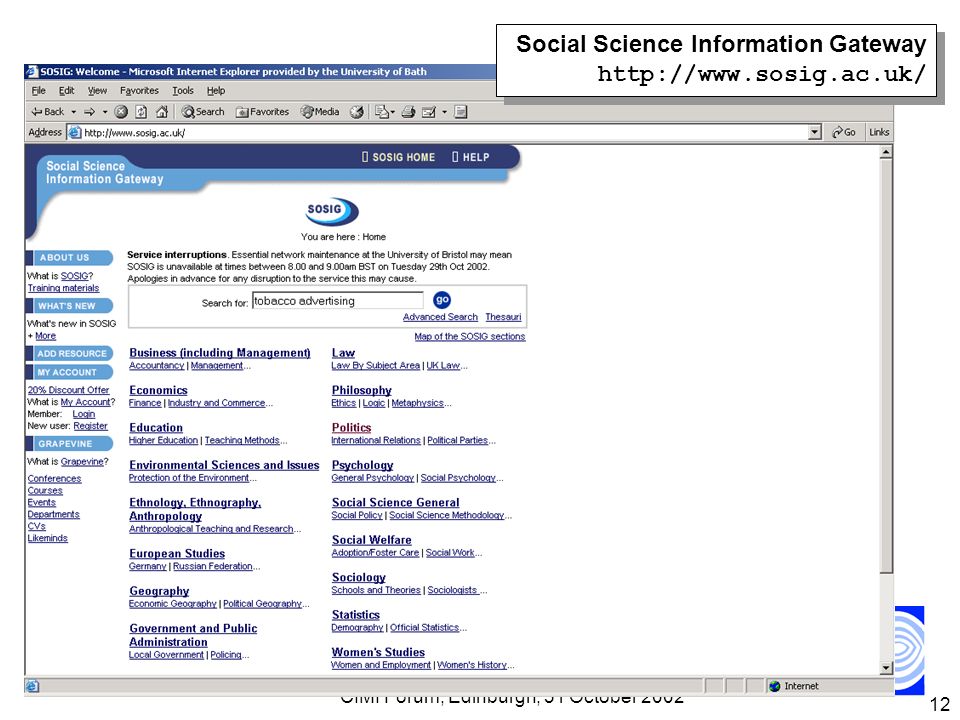
Task: Open the File menu
Action: [38, 91]
